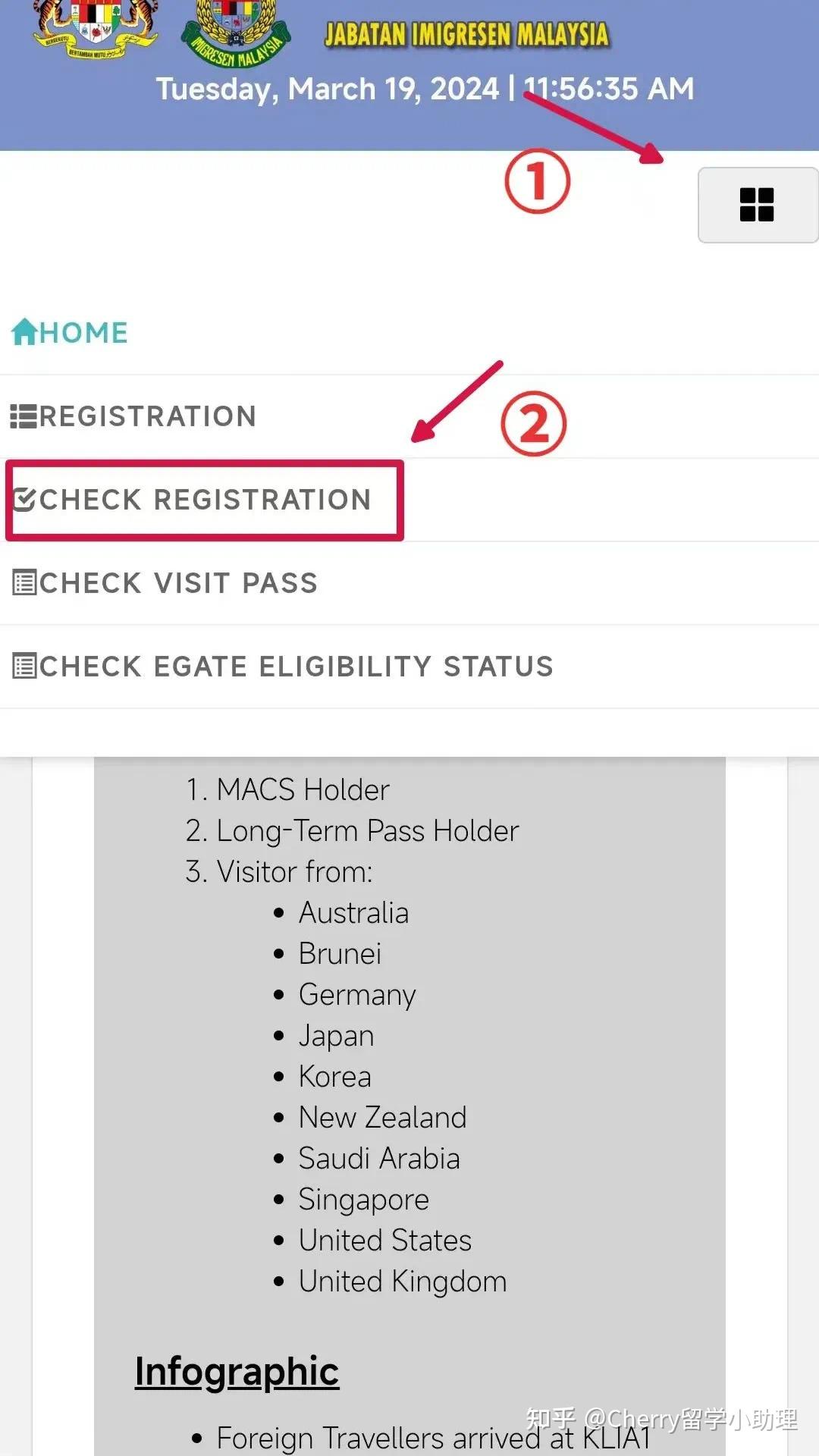Click the house icon beside HOME
Viewport: 819px width, 1456px height.
pyautogui.click(x=24, y=331)
